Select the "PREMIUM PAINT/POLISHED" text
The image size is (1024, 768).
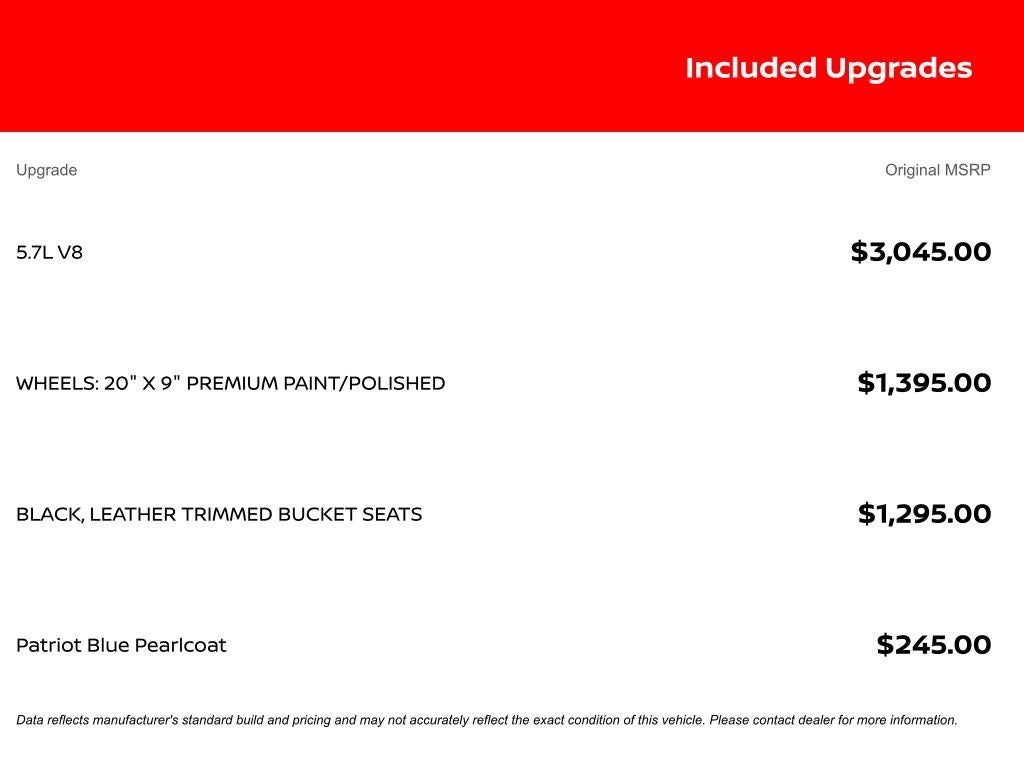coord(316,383)
